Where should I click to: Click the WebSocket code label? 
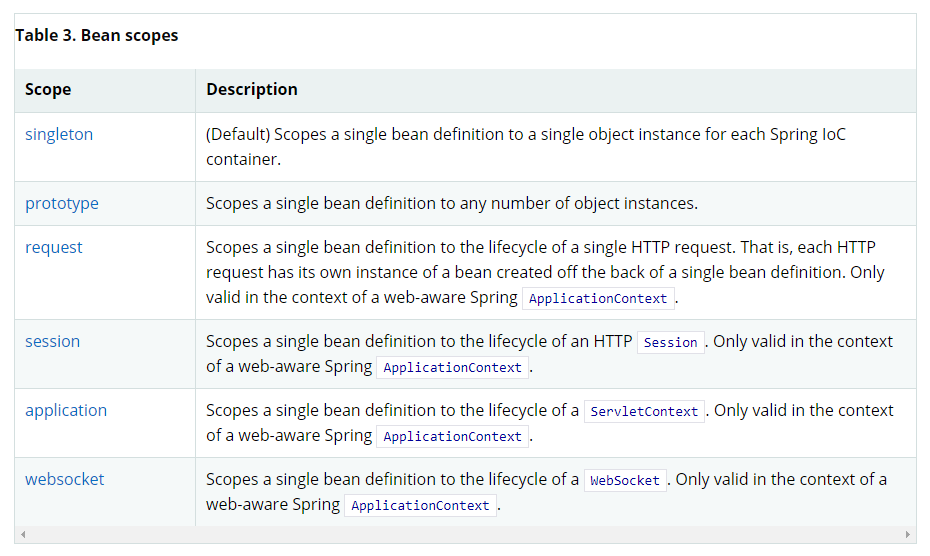[625, 480]
